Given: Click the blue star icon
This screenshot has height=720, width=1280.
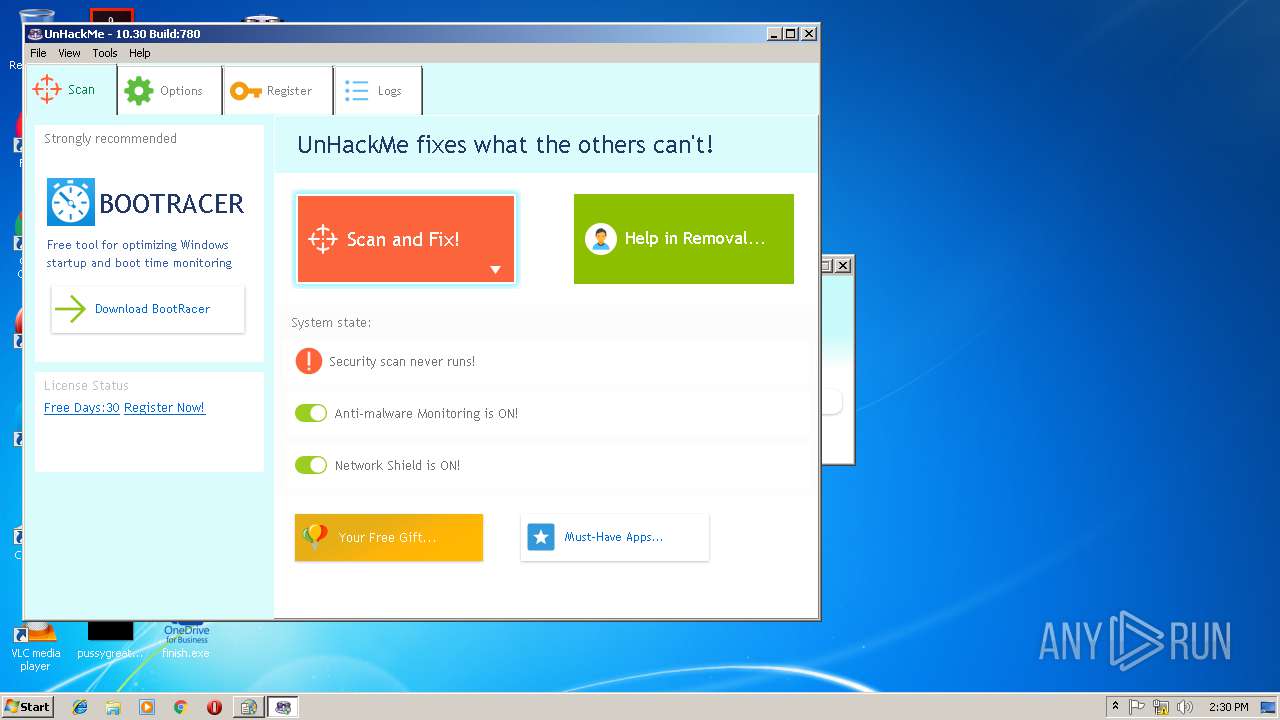Looking at the screenshot, I should [x=541, y=537].
